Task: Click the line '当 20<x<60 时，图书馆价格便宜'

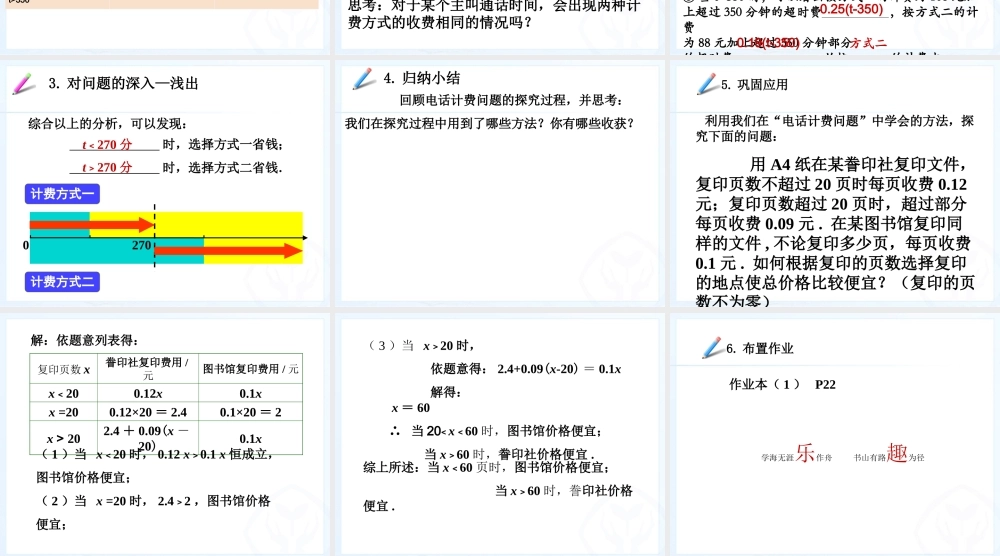Action: tap(506, 431)
